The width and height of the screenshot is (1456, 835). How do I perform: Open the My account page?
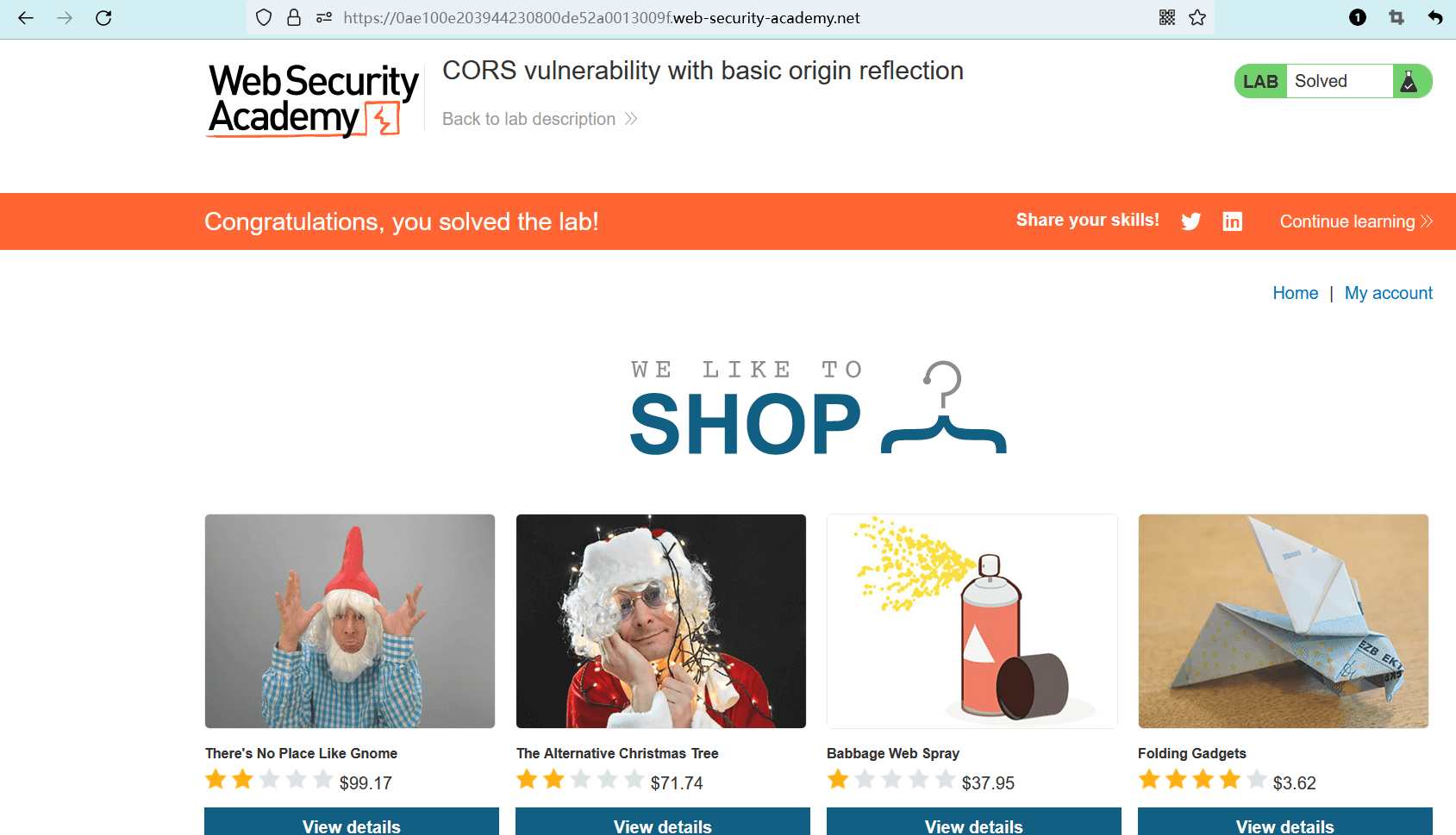pos(1388,293)
